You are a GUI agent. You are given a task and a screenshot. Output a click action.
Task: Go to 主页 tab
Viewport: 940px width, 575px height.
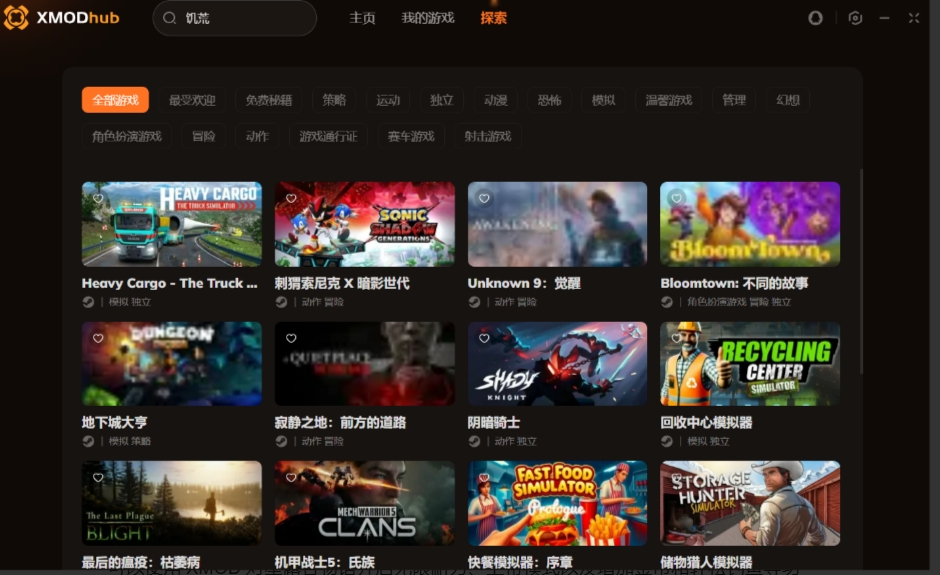tap(362, 18)
